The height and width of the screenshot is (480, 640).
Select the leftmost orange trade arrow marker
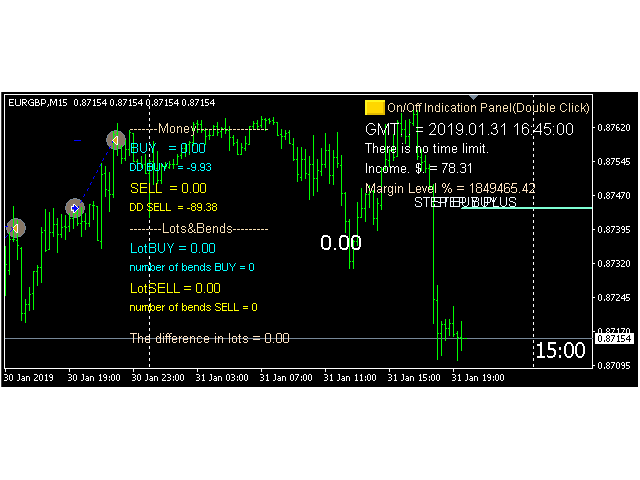16,228
